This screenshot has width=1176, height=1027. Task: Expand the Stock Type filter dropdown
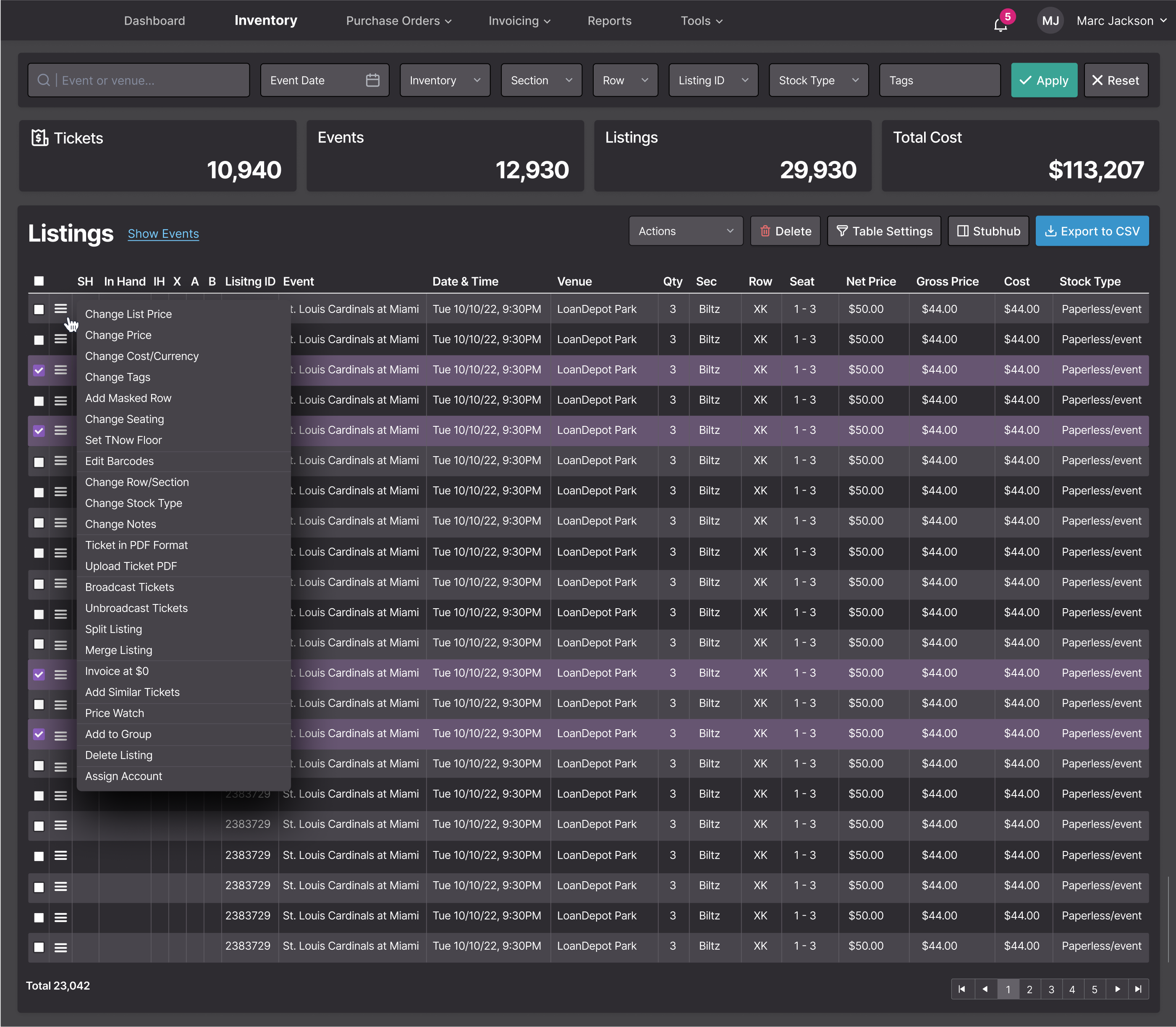818,80
